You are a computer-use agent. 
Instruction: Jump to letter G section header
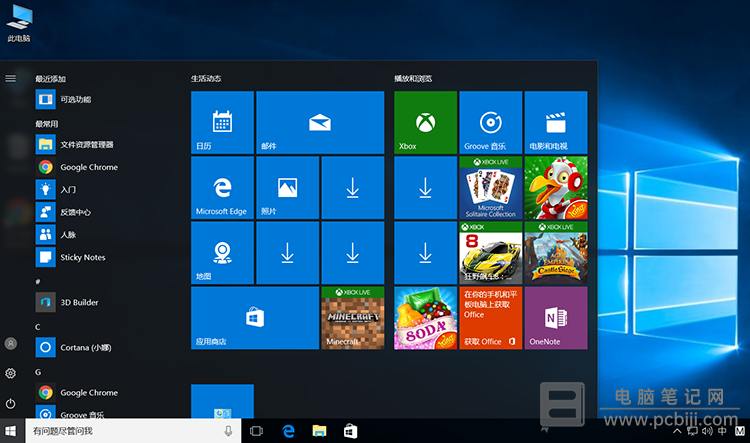[38, 372]
